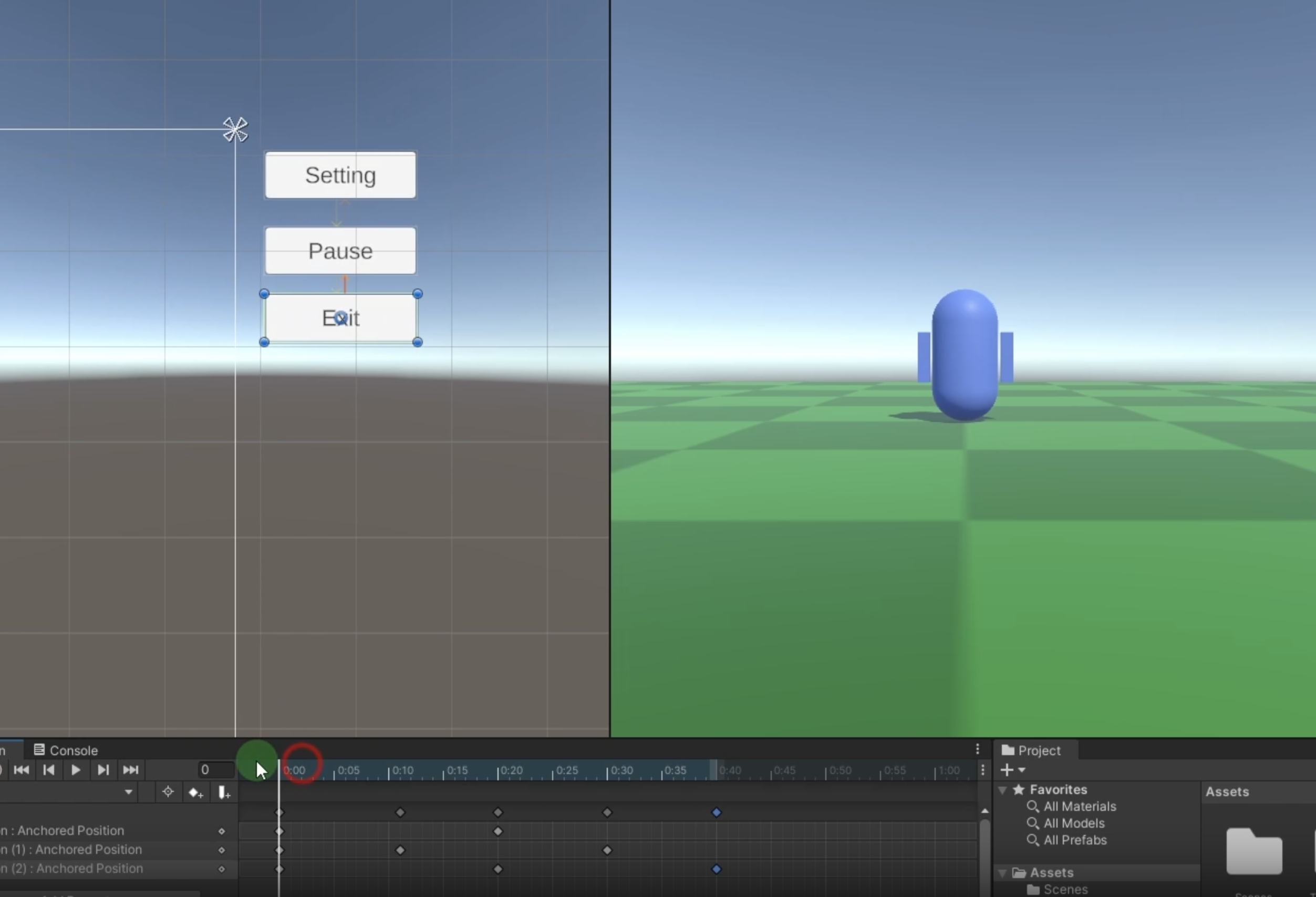Click the Add Event icon
The width and height of the screenshot is (1316, 897).
point(224,792)
